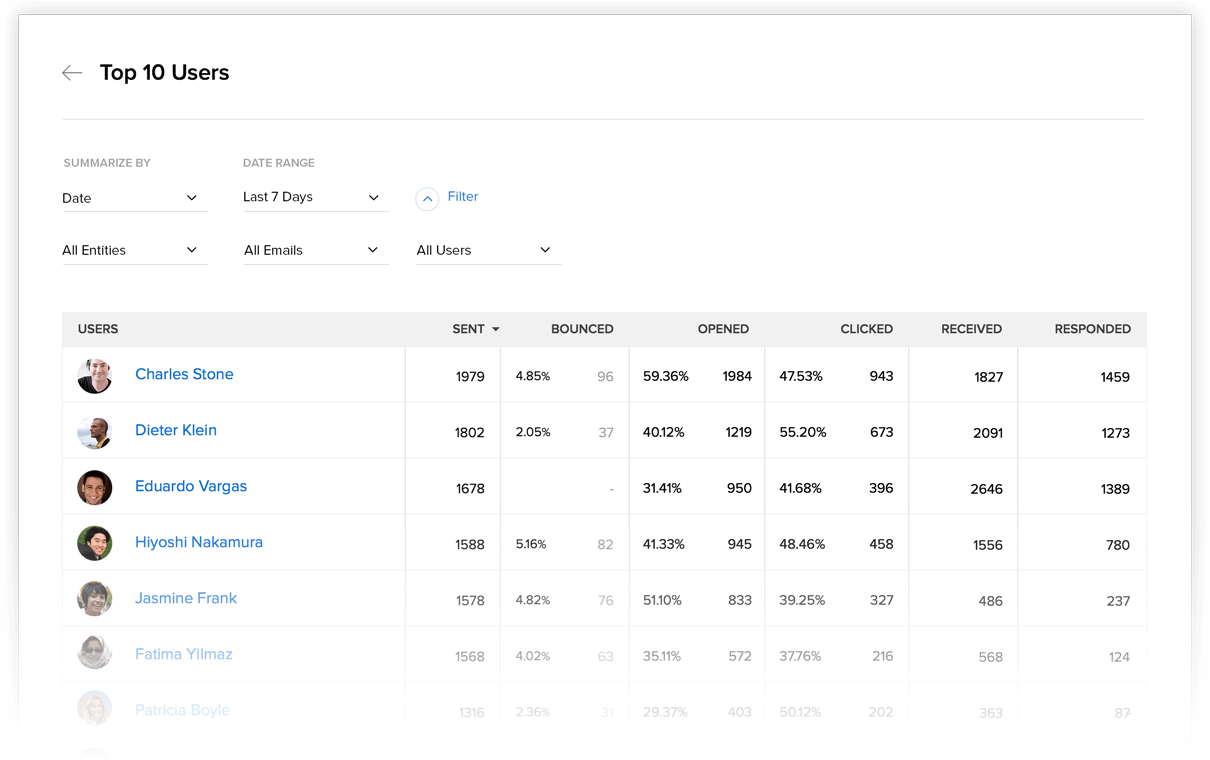Click the Sent column sort arrow

click(495, 330)
